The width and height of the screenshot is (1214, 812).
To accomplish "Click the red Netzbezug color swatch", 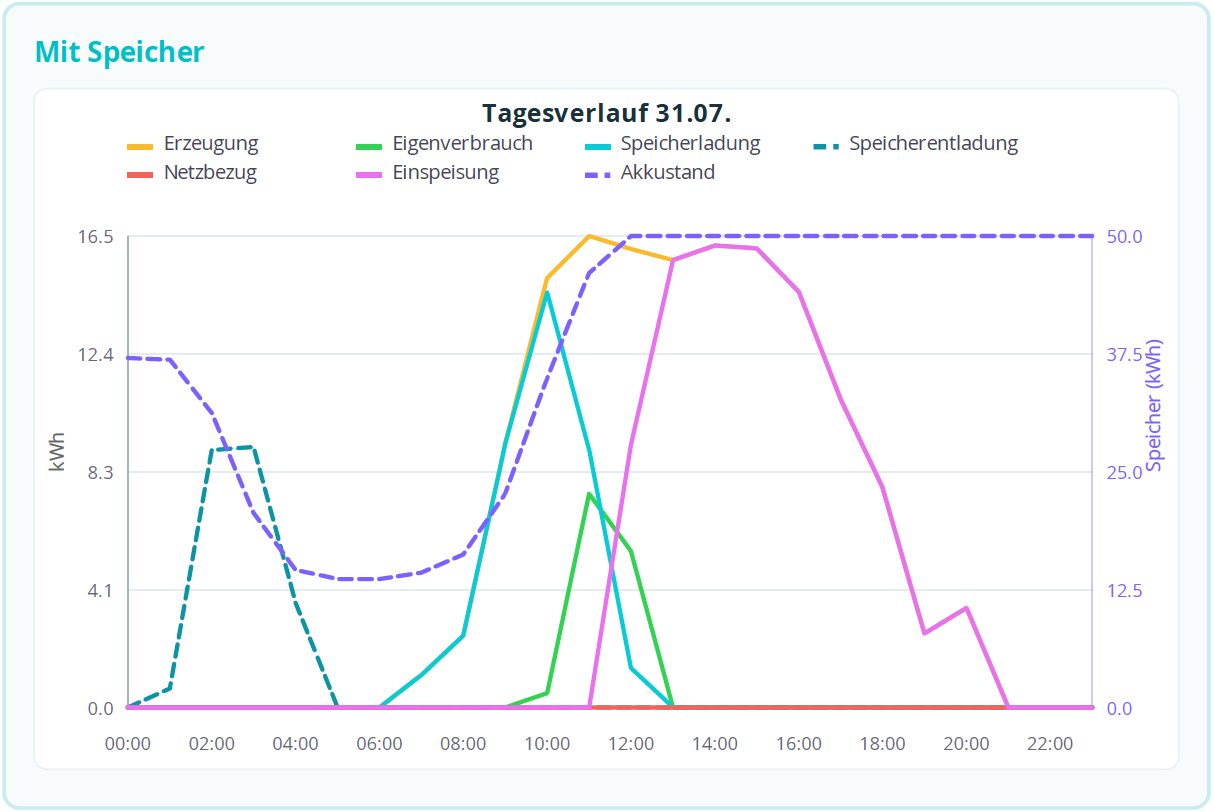I will 140,173.
